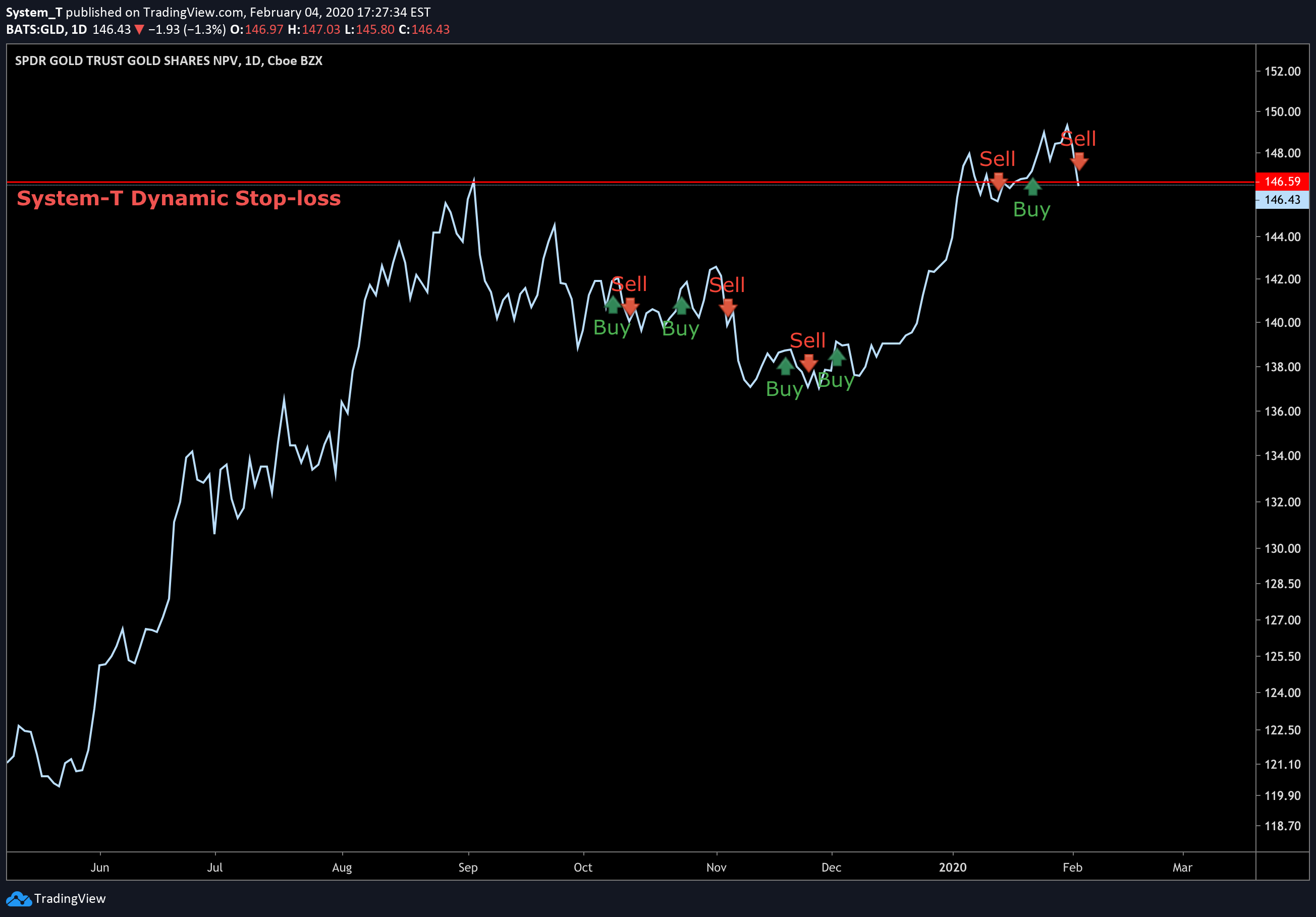Screen dimensions: 1316x917
Task: Click the Sell label in late November
Action: tap(807, 340)
